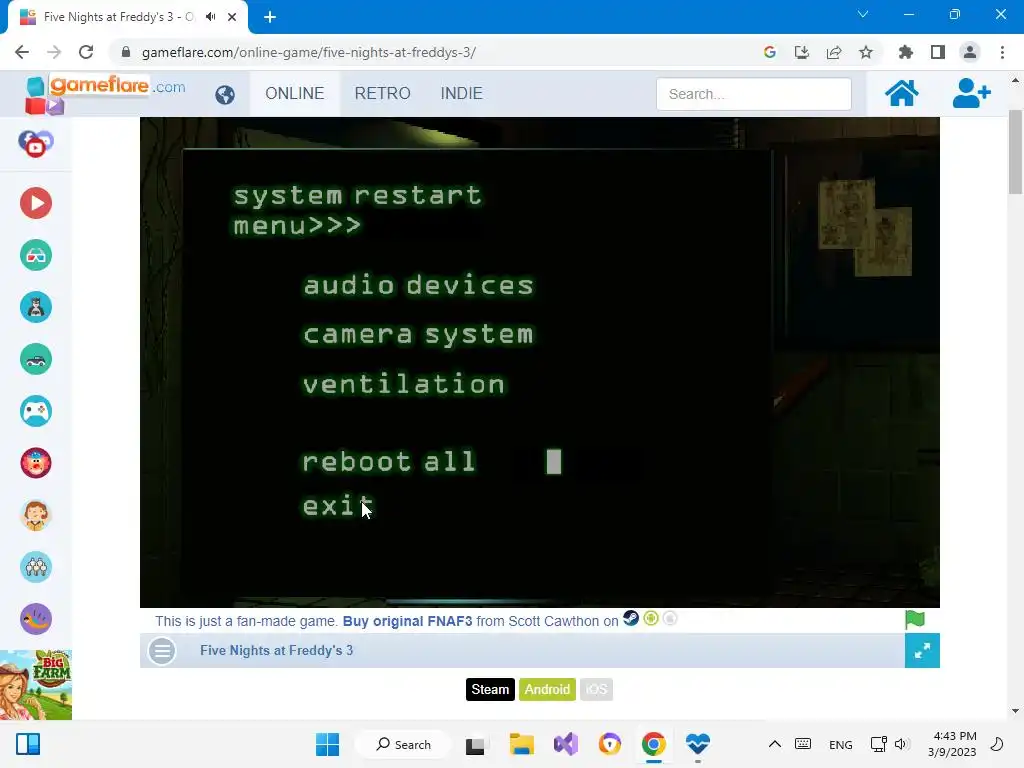Click the Google icon in address bar

coord(770,52)
